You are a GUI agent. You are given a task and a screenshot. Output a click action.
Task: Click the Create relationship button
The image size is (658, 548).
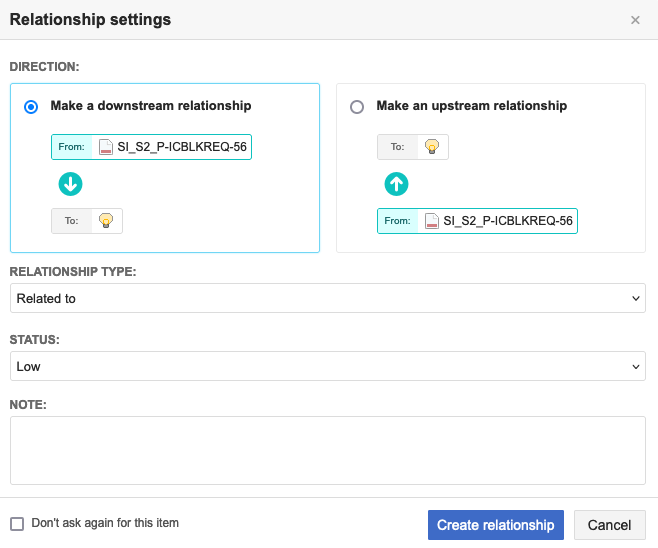495,525
